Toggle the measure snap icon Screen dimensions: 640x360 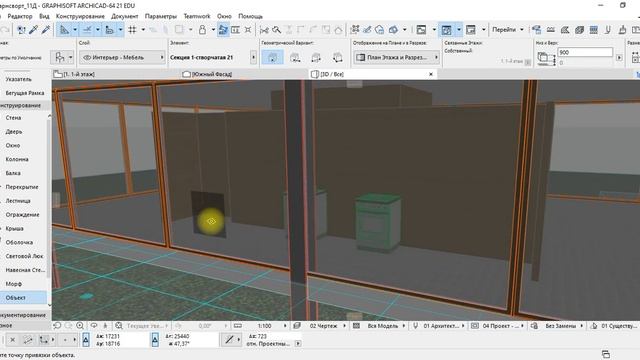point(109,30)
